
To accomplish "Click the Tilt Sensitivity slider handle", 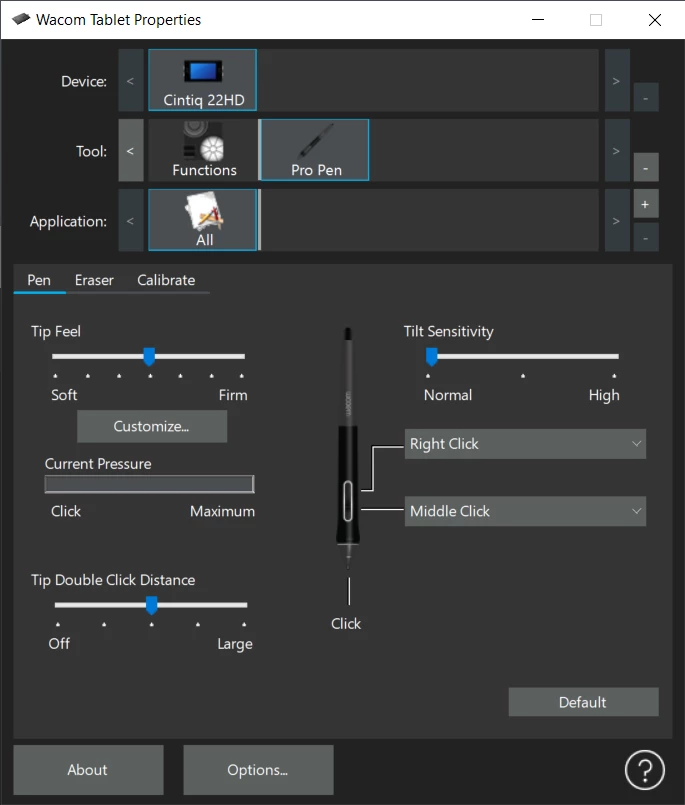I will point(432,356).
